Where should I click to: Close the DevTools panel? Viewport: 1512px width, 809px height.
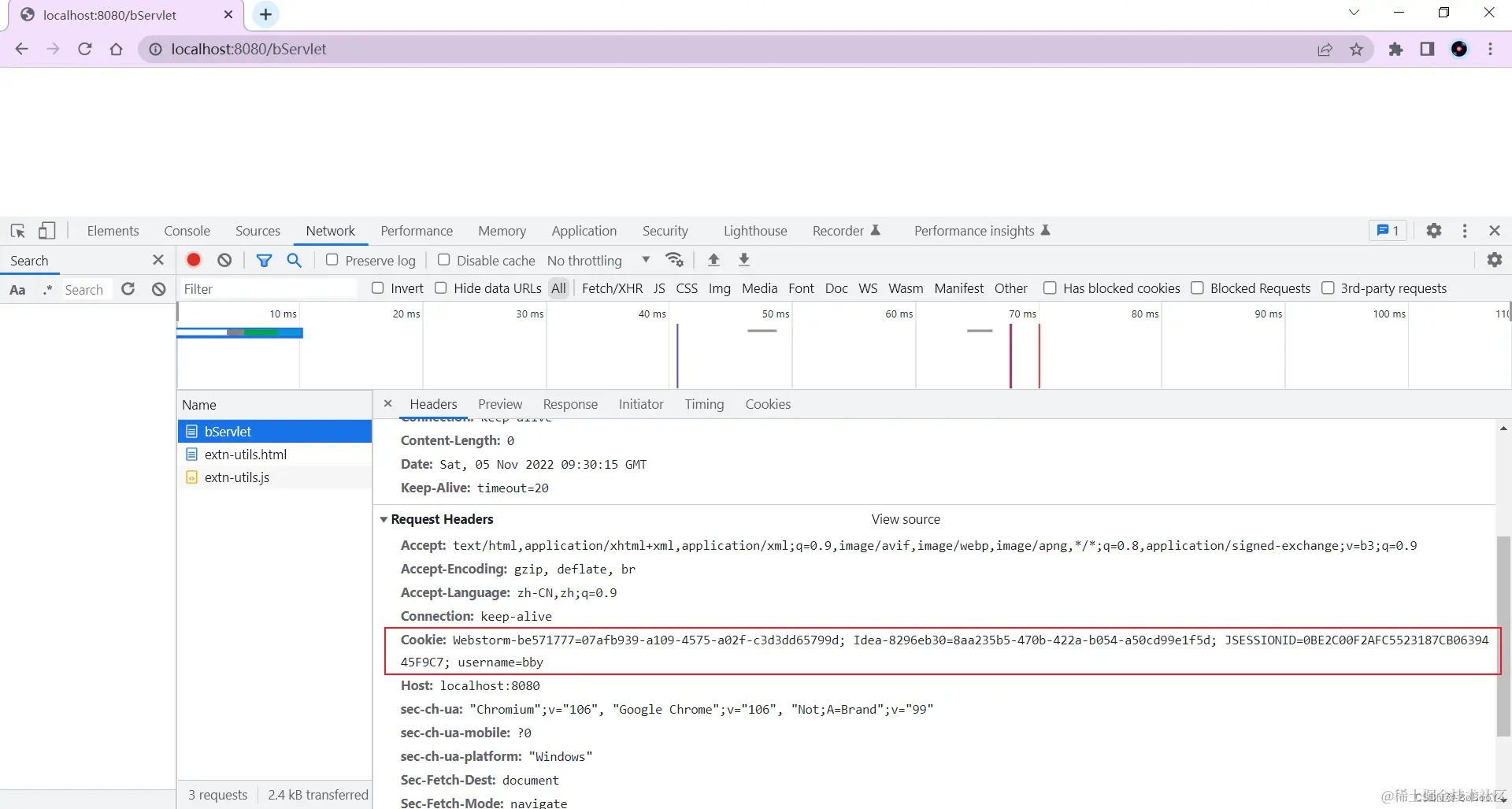[x=1495, y=231]
